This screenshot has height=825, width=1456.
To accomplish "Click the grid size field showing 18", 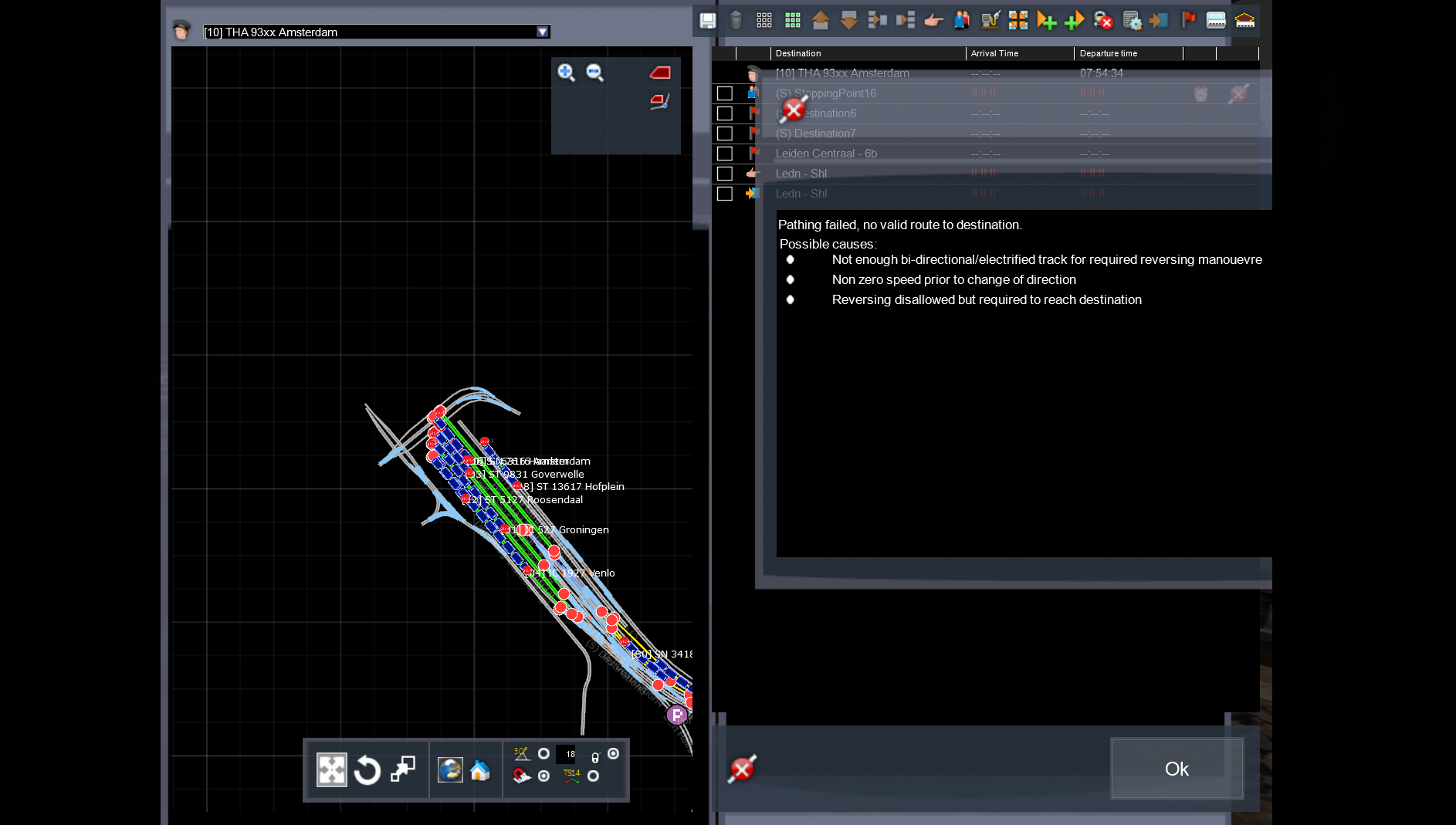I will coord(567,754).
